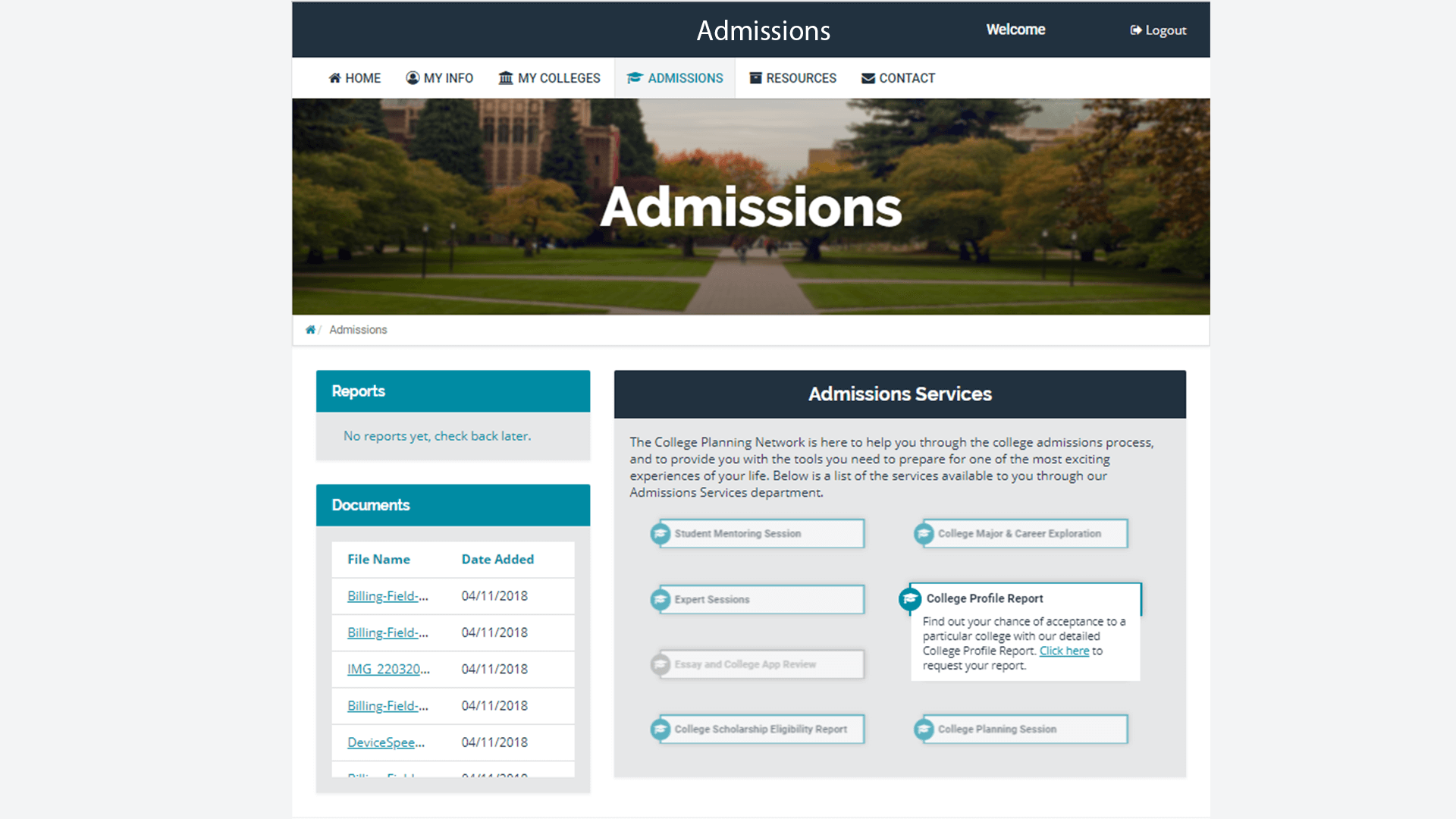This screenshot has width=1456, height=819.
Task: Open the CONTACT menu item
Action: click(898, 78)
